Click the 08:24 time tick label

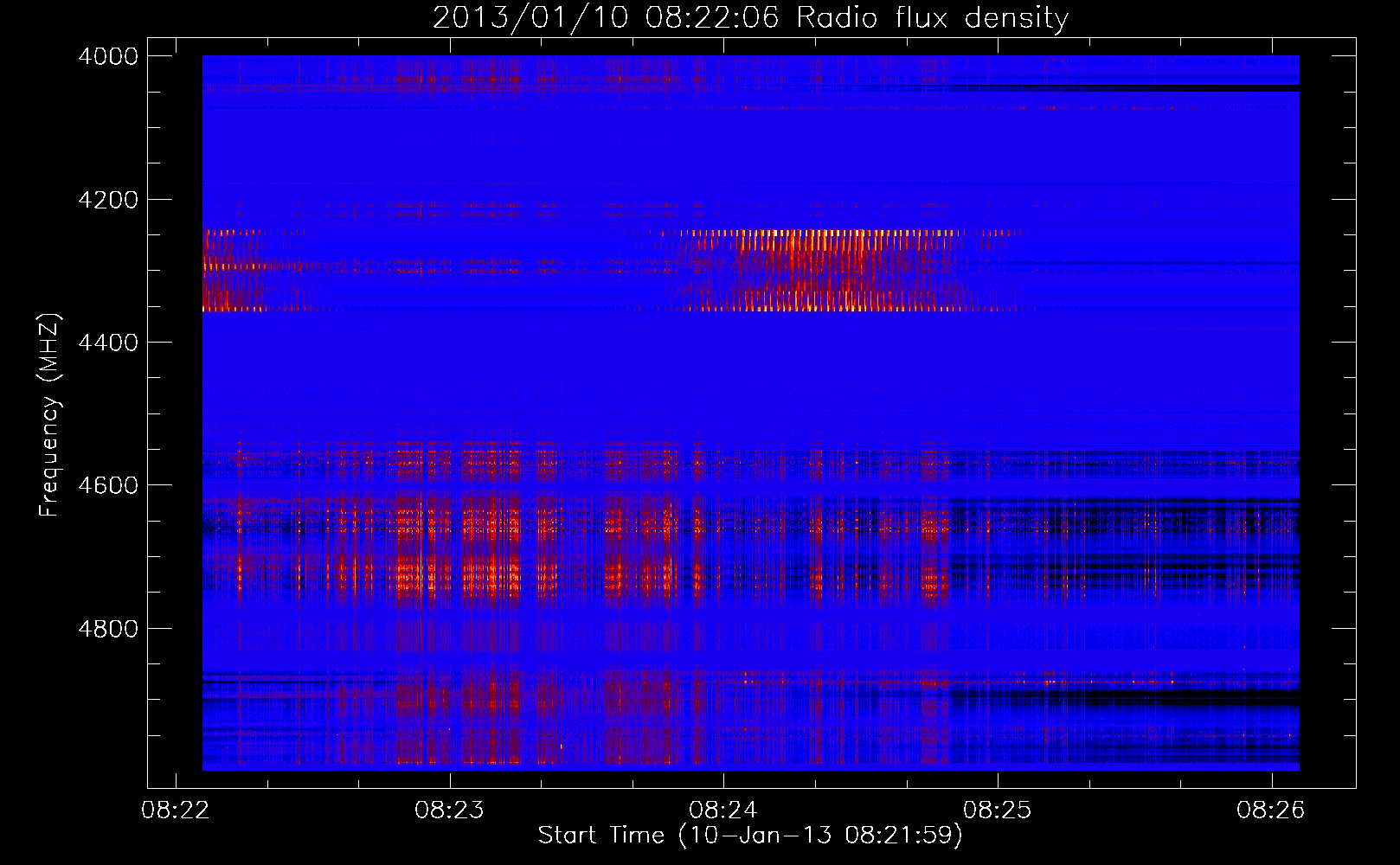(723, 811)
